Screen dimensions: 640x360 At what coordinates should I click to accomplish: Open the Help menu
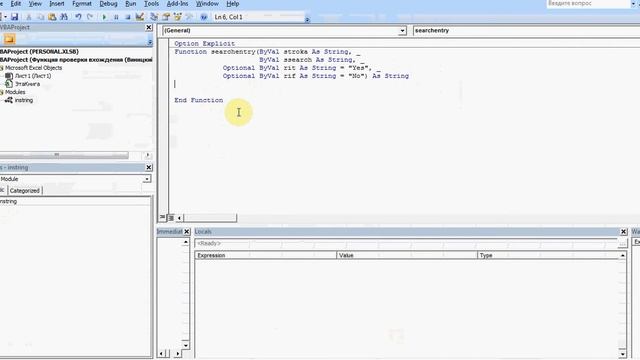coord(233,4)
